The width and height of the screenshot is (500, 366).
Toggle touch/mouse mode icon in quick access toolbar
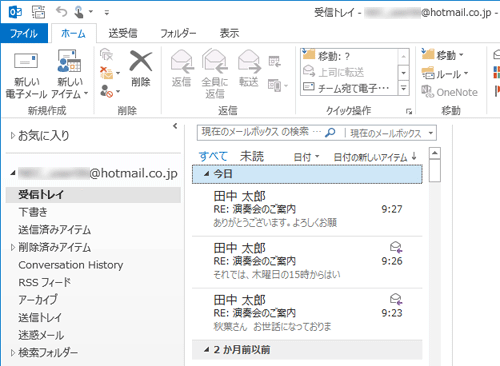pos(79,12)
